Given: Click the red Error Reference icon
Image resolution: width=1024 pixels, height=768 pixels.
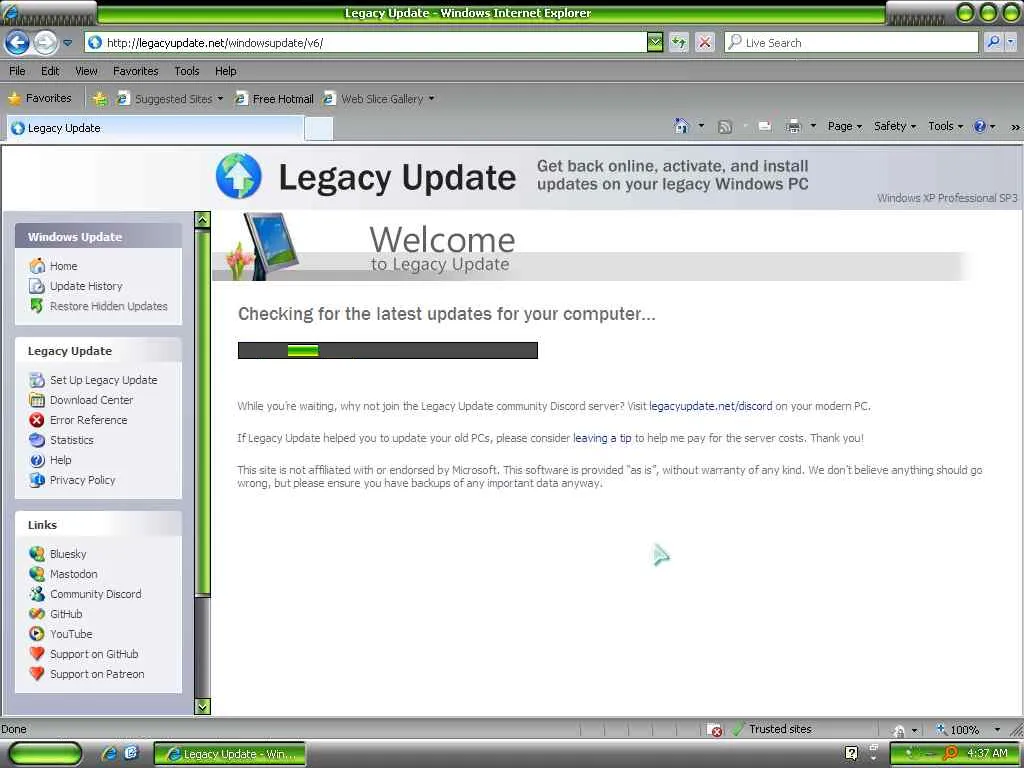Looking at the screenshot, I should (37, 420).
